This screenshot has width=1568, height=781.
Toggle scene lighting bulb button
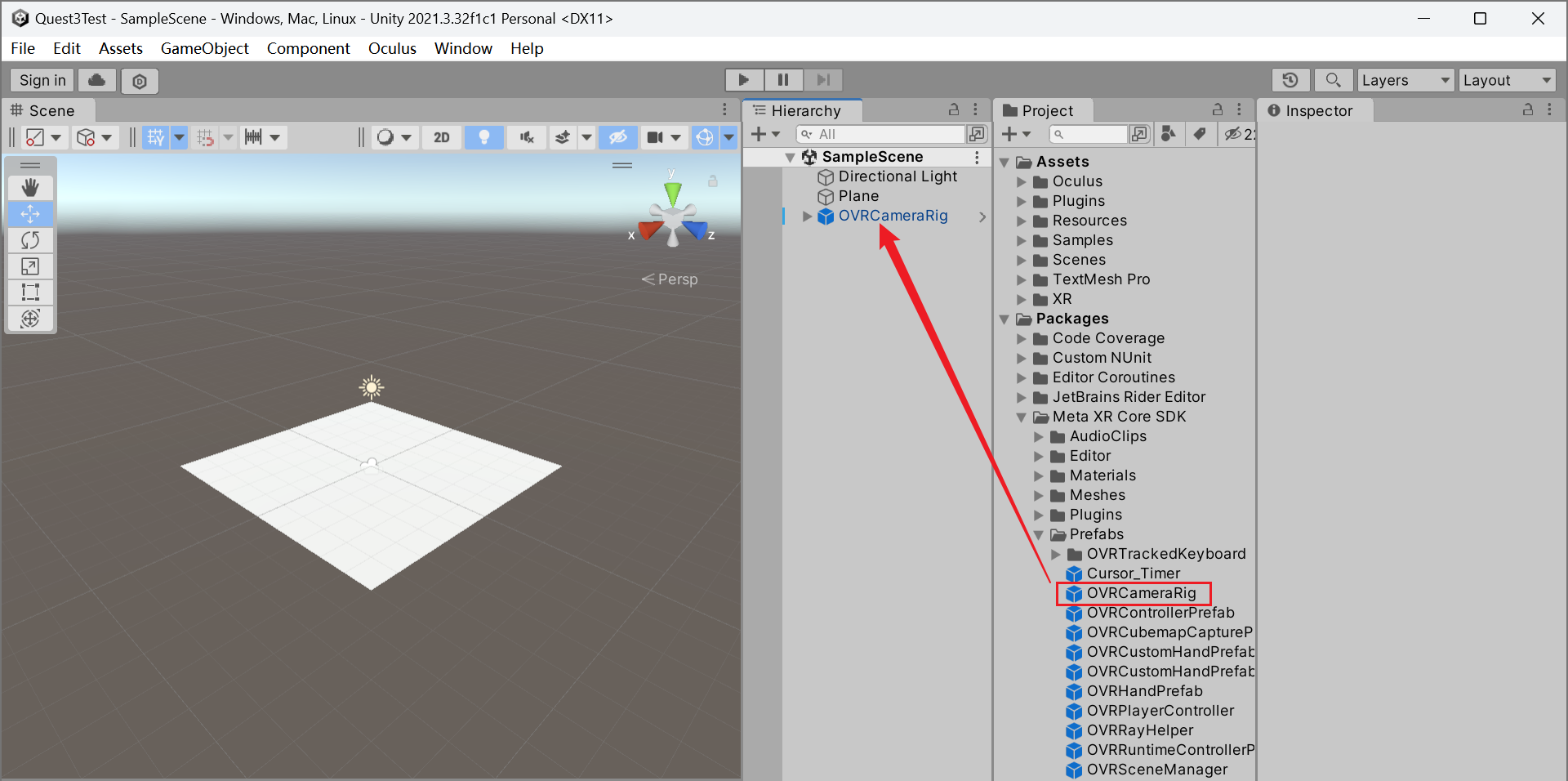pyautogui.click(x=484, y=137)
